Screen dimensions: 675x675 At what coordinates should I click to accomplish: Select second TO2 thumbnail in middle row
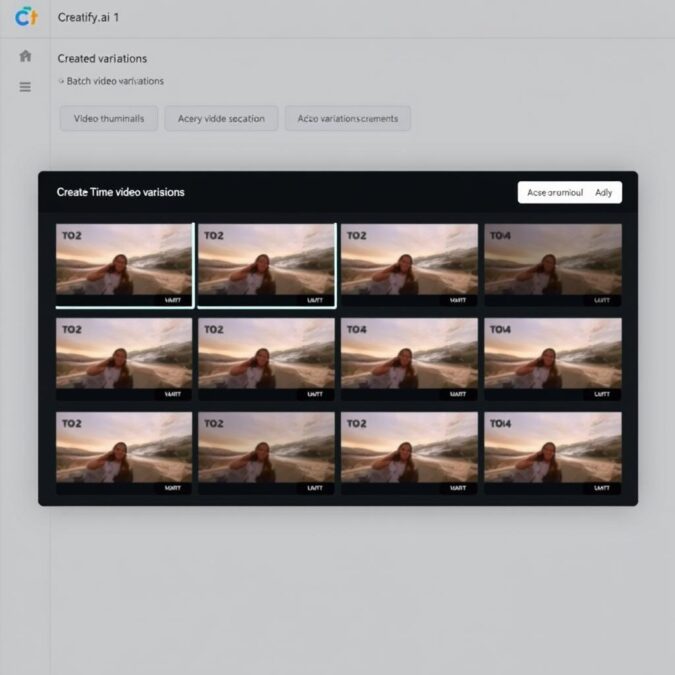[266, 359]
